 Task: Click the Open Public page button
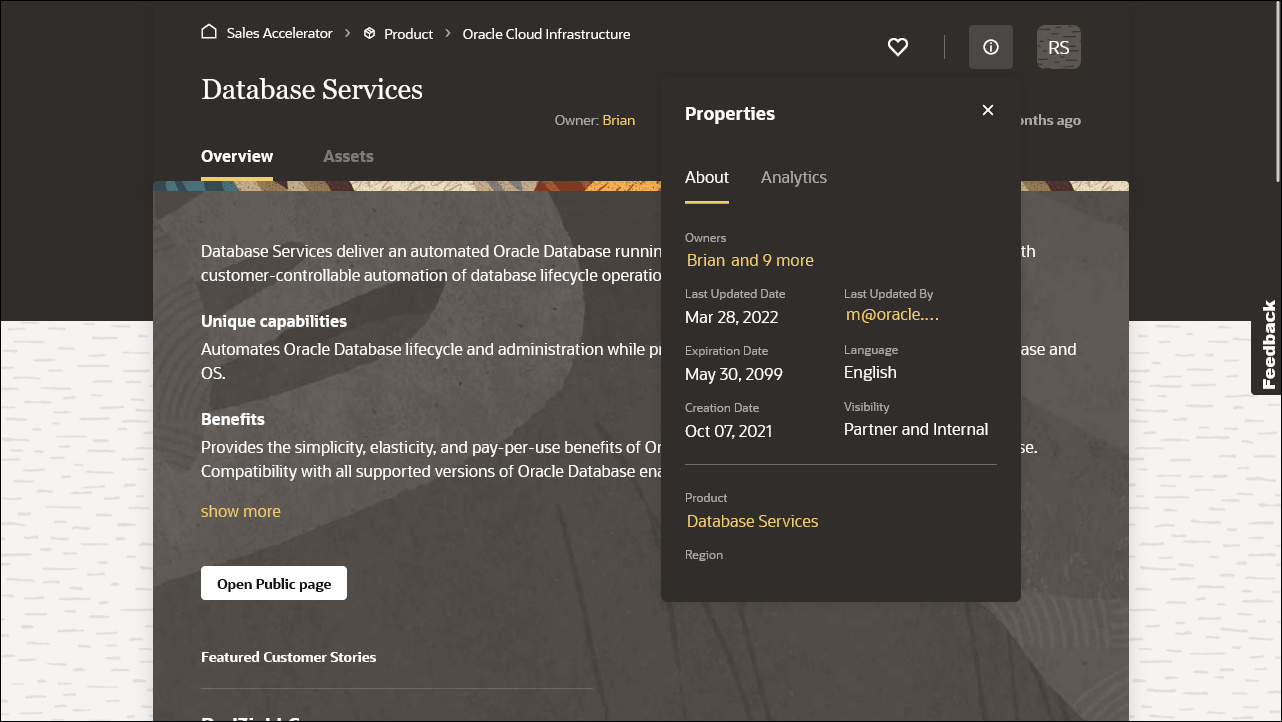coord(273,583)
